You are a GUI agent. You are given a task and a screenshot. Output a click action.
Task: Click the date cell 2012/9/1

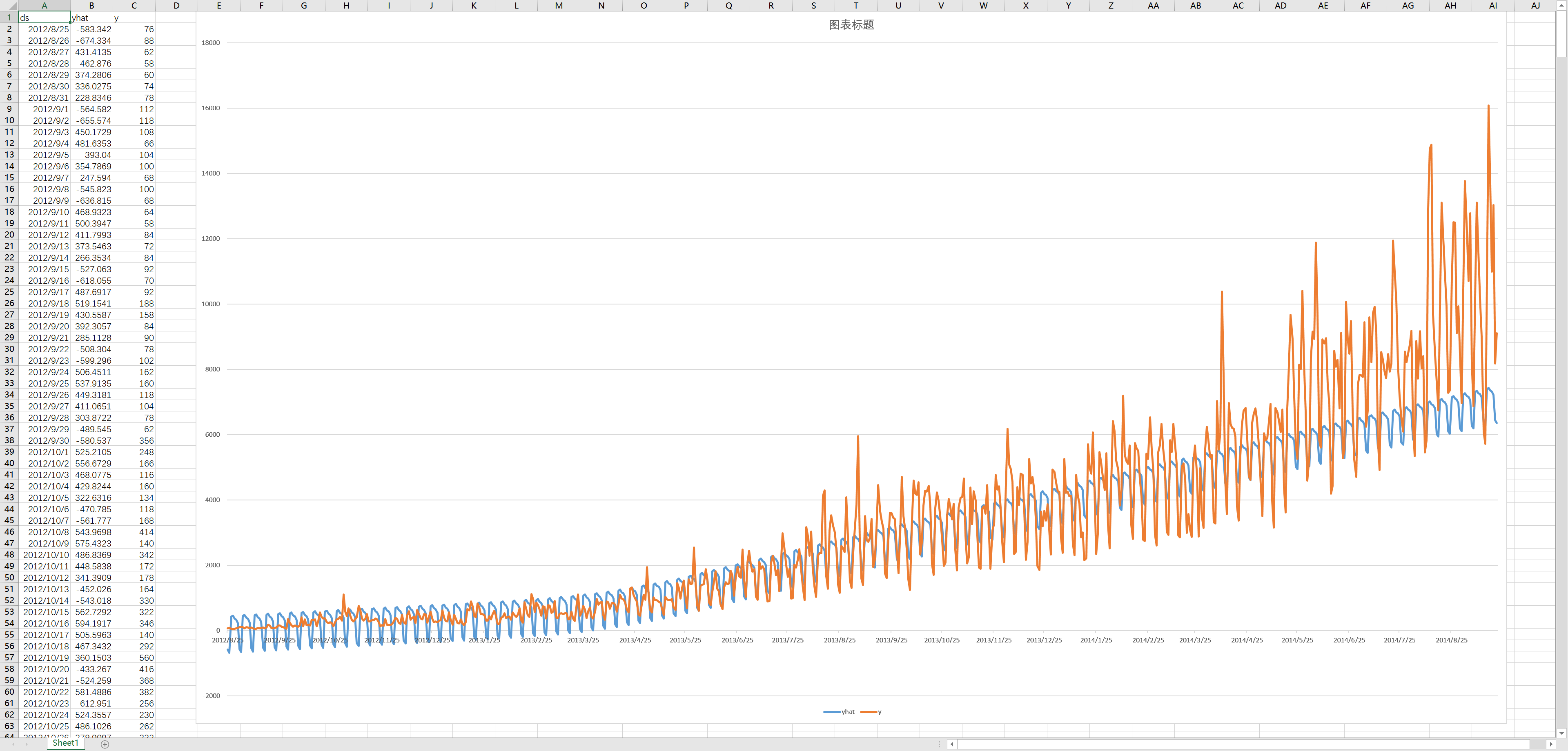pyautogui.click(x=44, y=109)
